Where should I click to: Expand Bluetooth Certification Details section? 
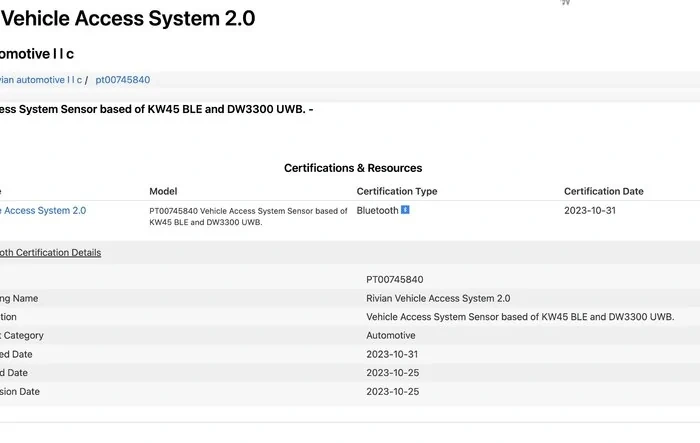50,252
